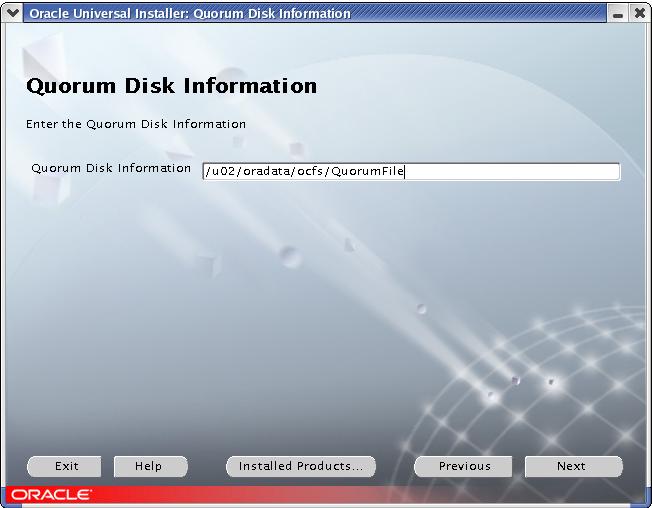The image size is (652, 508).
Task: Minimize the Oracle Universal Installer window
Action: click(618, 14)
